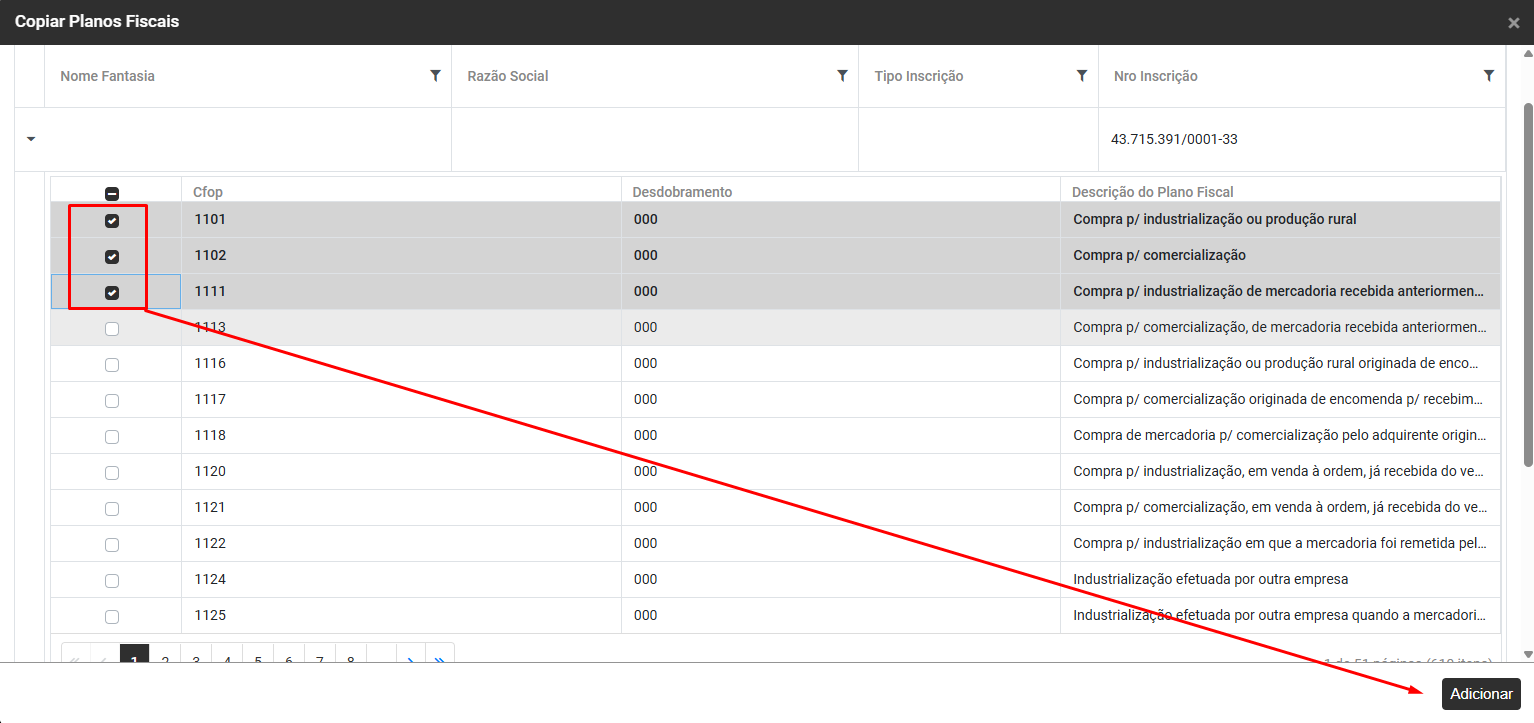Click the Desdobramento column header
The height and width of the screenshot is (723, 1534).
pyautogui.click(x=682, y=192)
